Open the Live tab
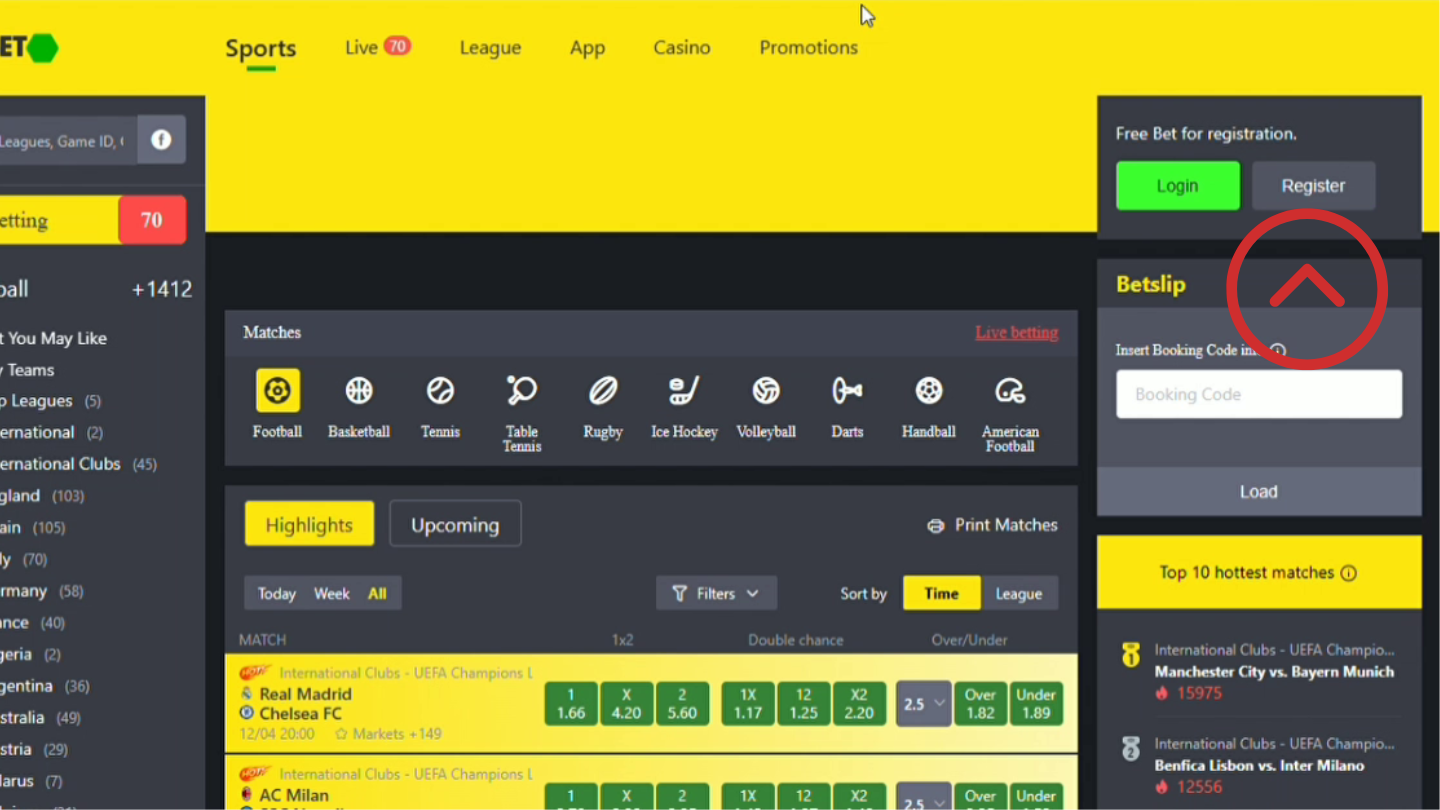This screenshot has width=1440, height=810. 378,47
